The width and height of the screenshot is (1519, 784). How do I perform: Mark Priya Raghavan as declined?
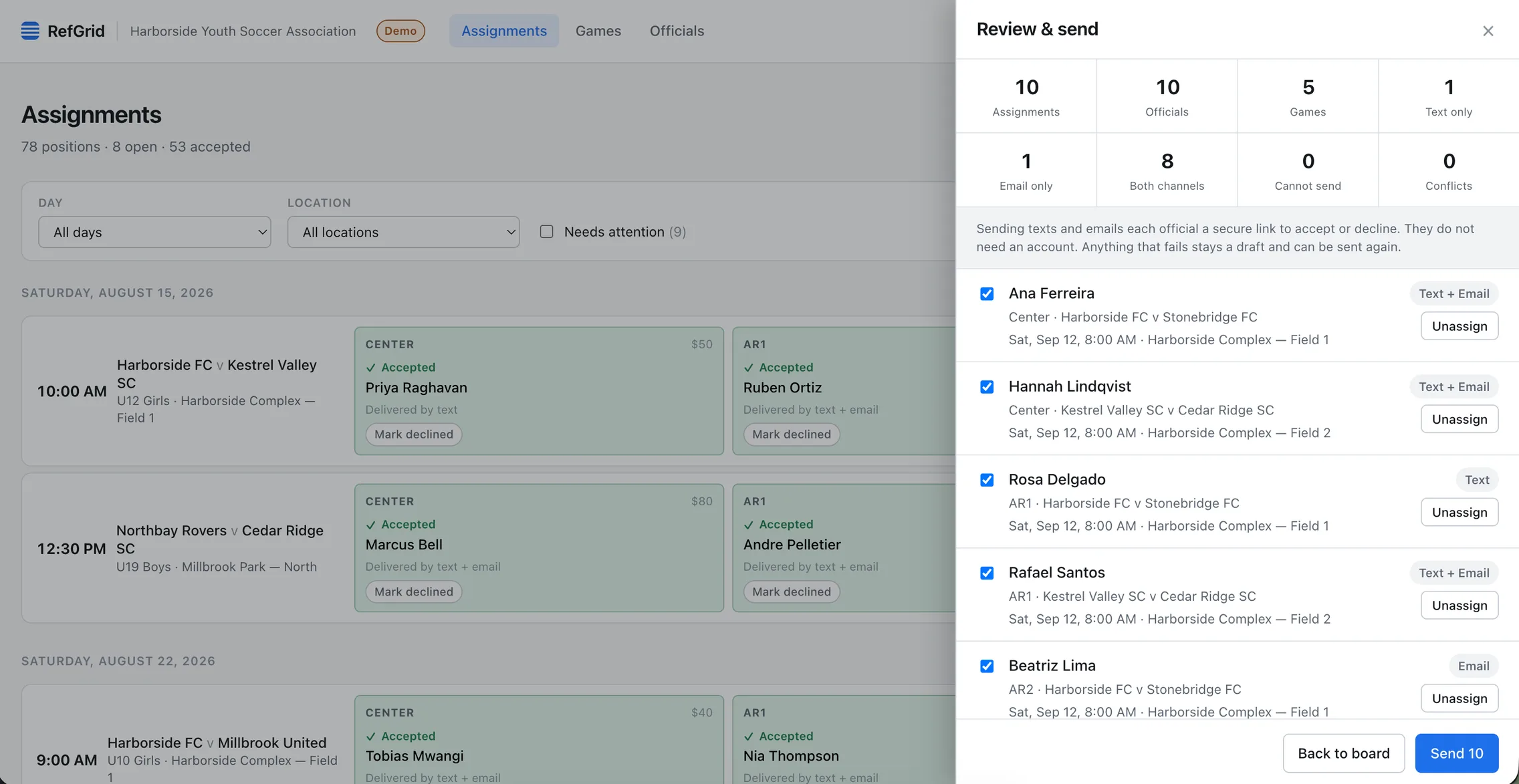[413, 434]
